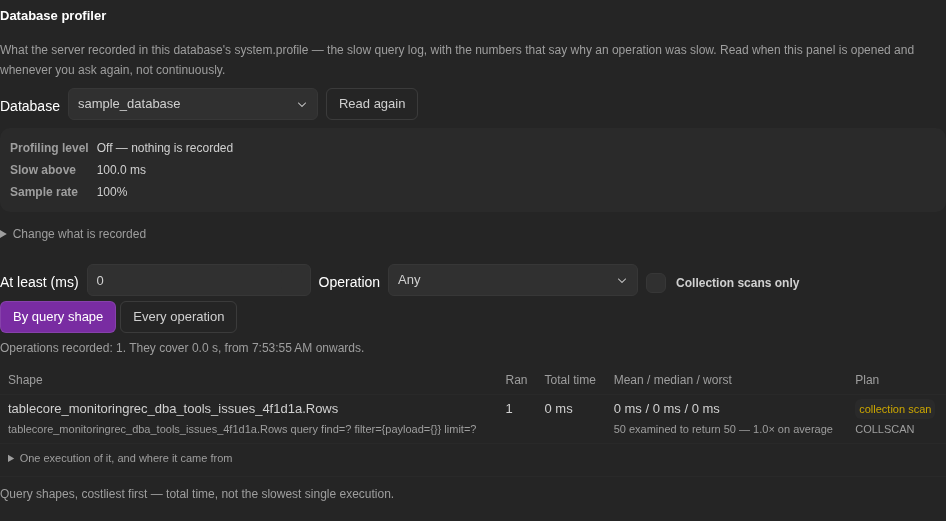
Task: Click the 'Change what is recorded' triangle
Action: pos(4,234)
